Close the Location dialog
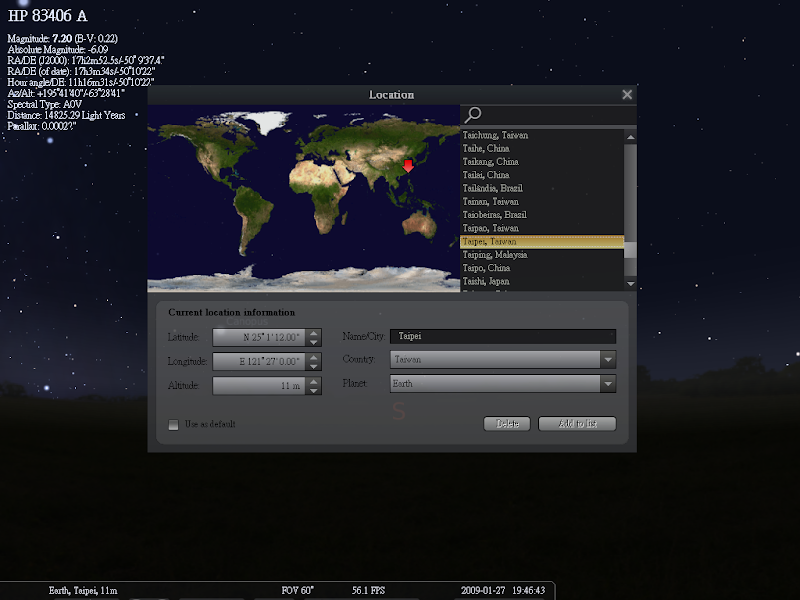This screenshot has width=800, height=600. [x=627, y=95]
